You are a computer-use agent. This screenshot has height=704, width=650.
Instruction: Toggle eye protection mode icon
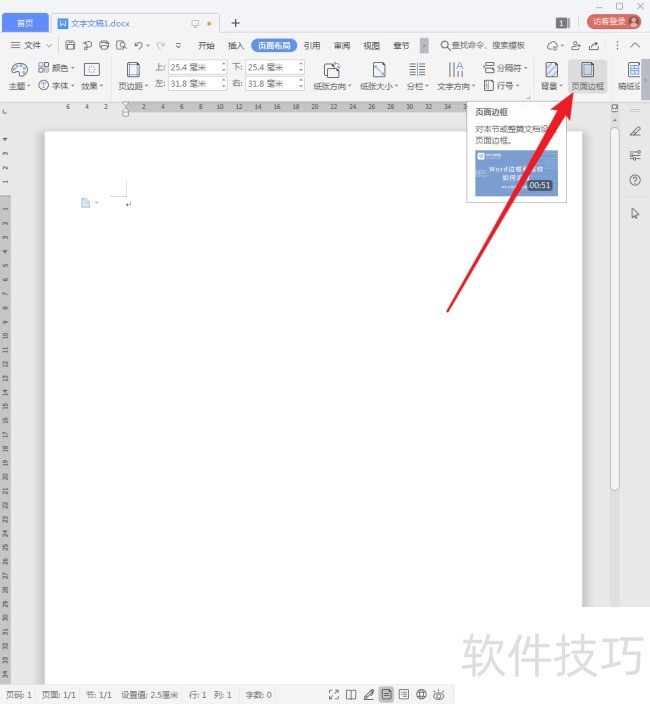(x=439, y=695)
